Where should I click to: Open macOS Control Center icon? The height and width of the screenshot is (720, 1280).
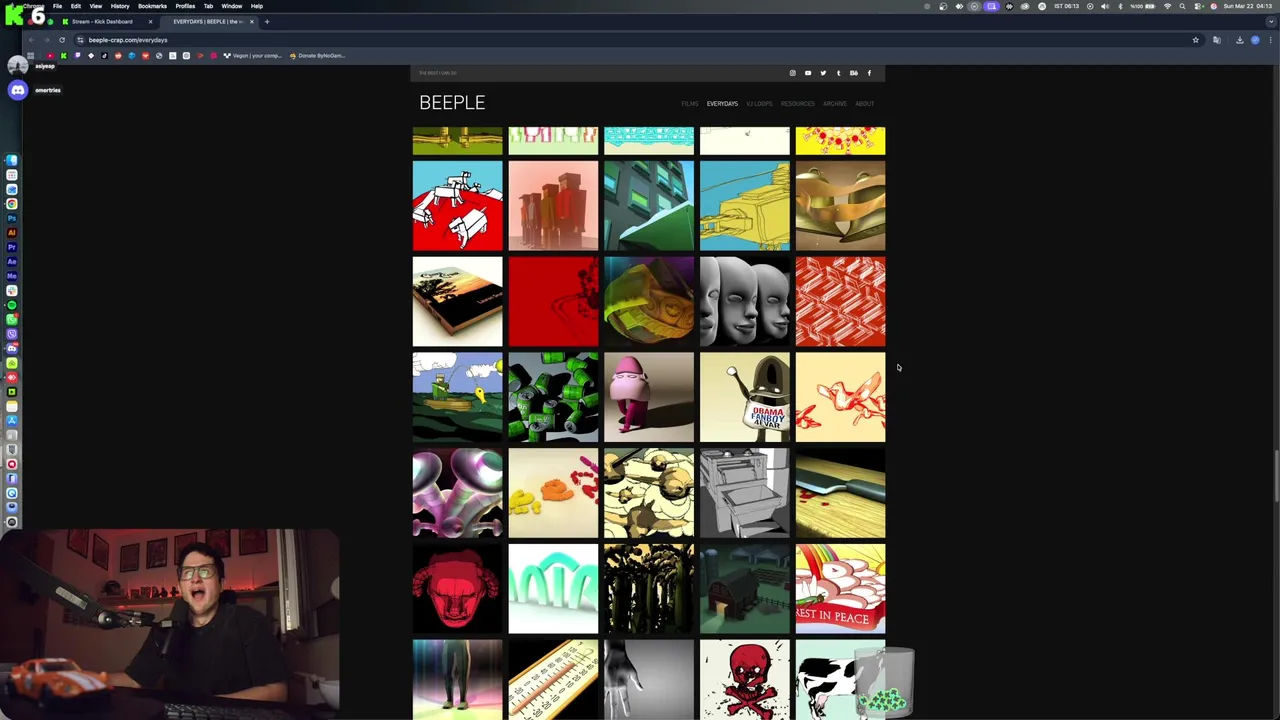1198,6
